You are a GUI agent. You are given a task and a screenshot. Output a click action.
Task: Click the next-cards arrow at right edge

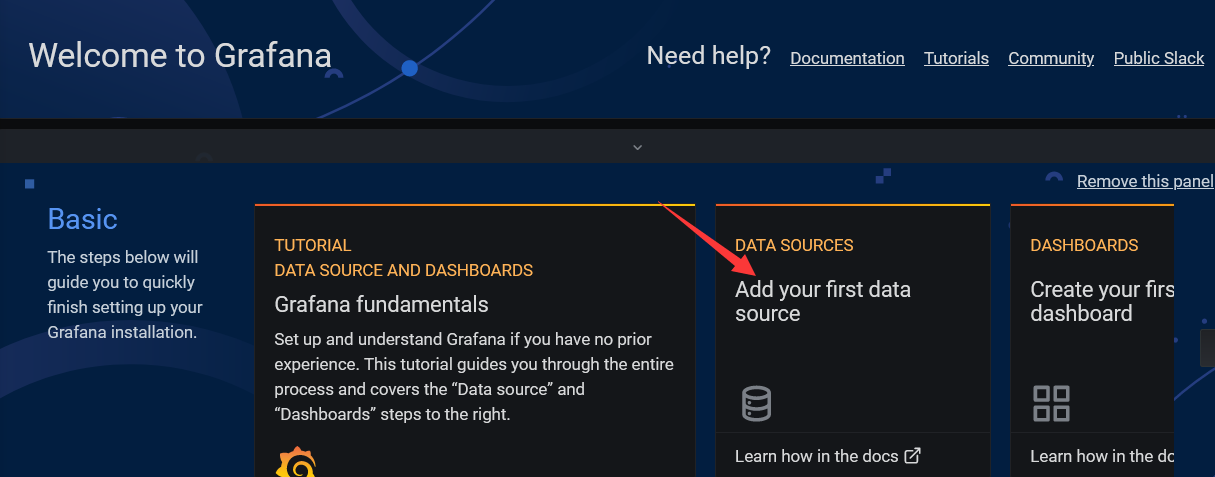(1207, 348)
